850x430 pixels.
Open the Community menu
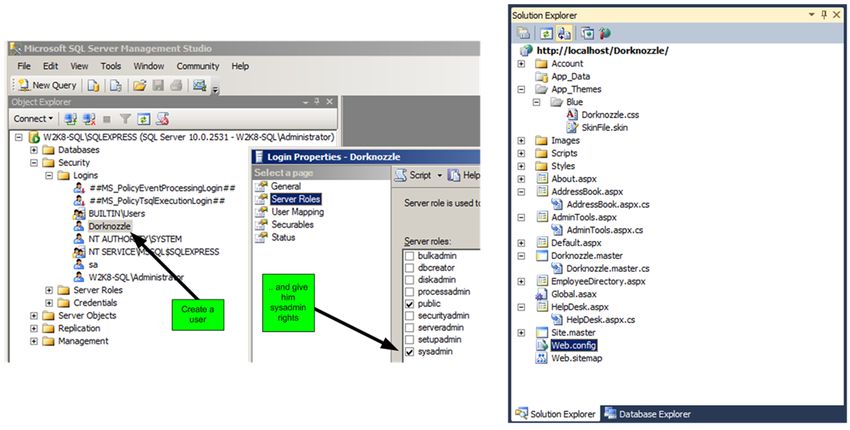tap(197, 66)
